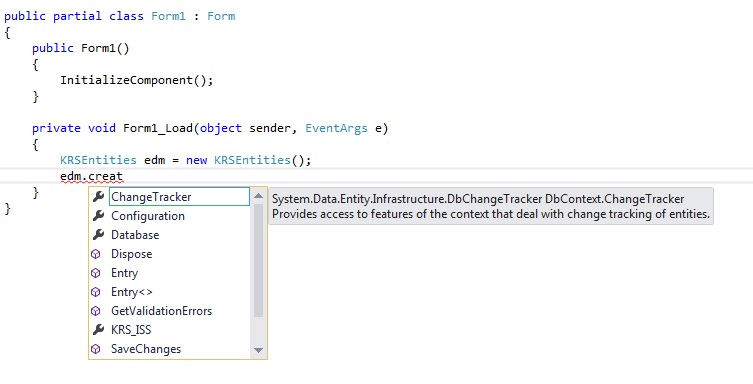Click KRSEntities type in the declaration
Viewport: 753px width, 384px height.
click(x=98, y=160)
